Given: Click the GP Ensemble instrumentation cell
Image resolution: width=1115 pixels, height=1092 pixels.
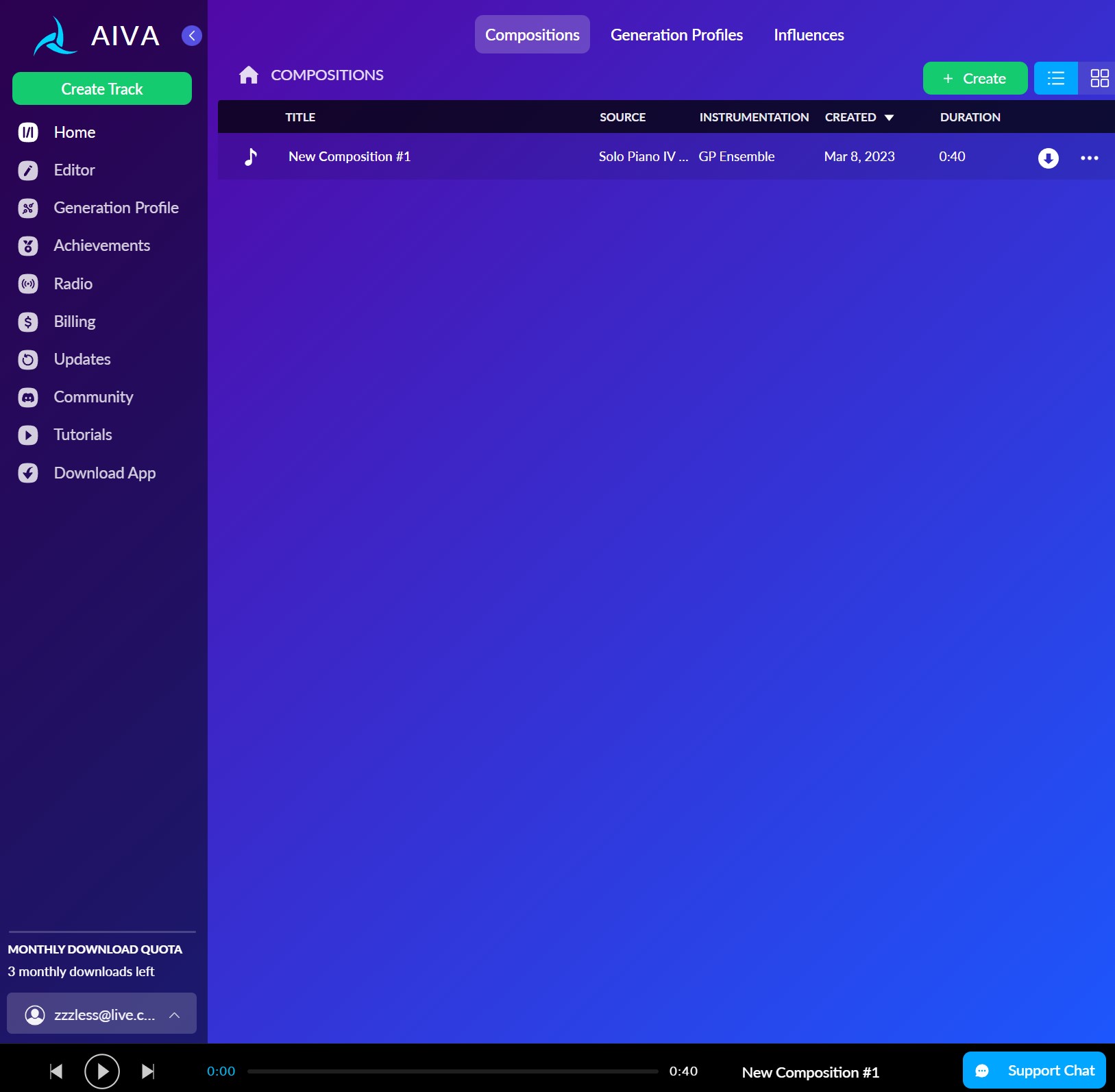Looking at the screenshot, I should (x=737, y=156).
